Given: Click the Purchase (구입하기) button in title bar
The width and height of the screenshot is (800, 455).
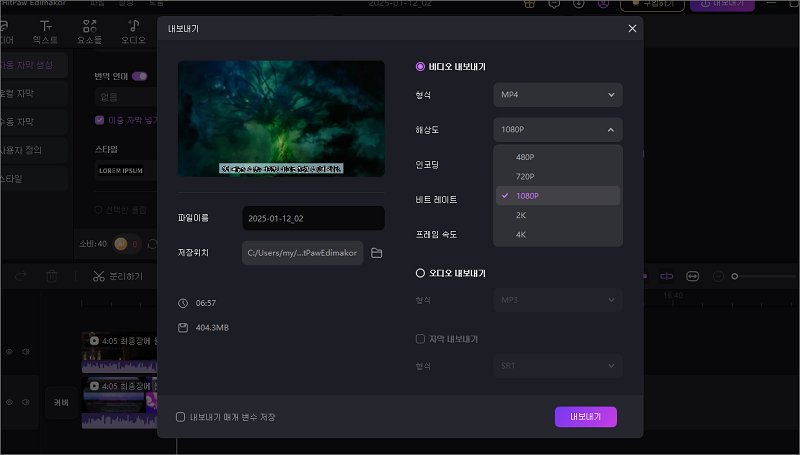Looking at the screenshot, I should pyautogui.click(x=652, y=5).
